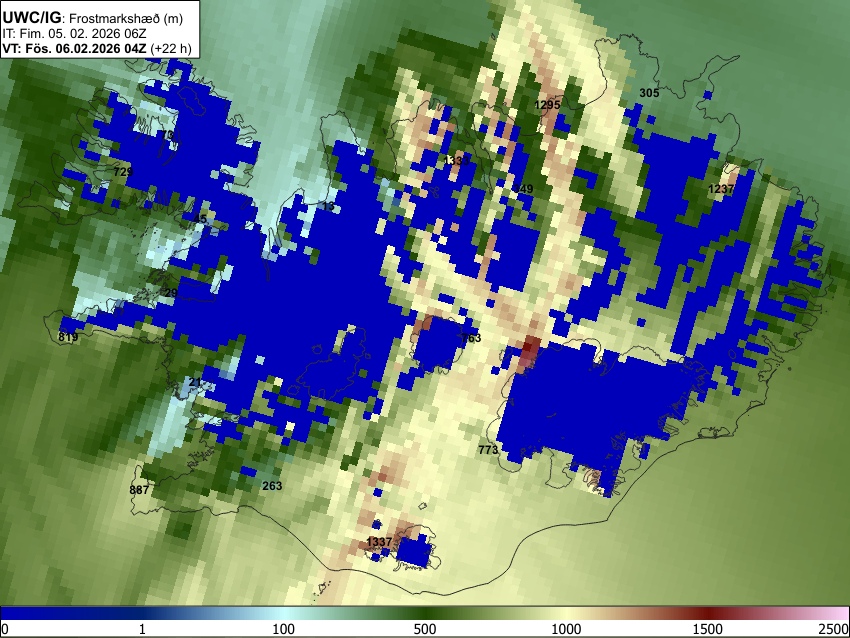This screenshot has height=638, width=850.
Task: Click the 1333 station value
Action: (x=456, y=160)
